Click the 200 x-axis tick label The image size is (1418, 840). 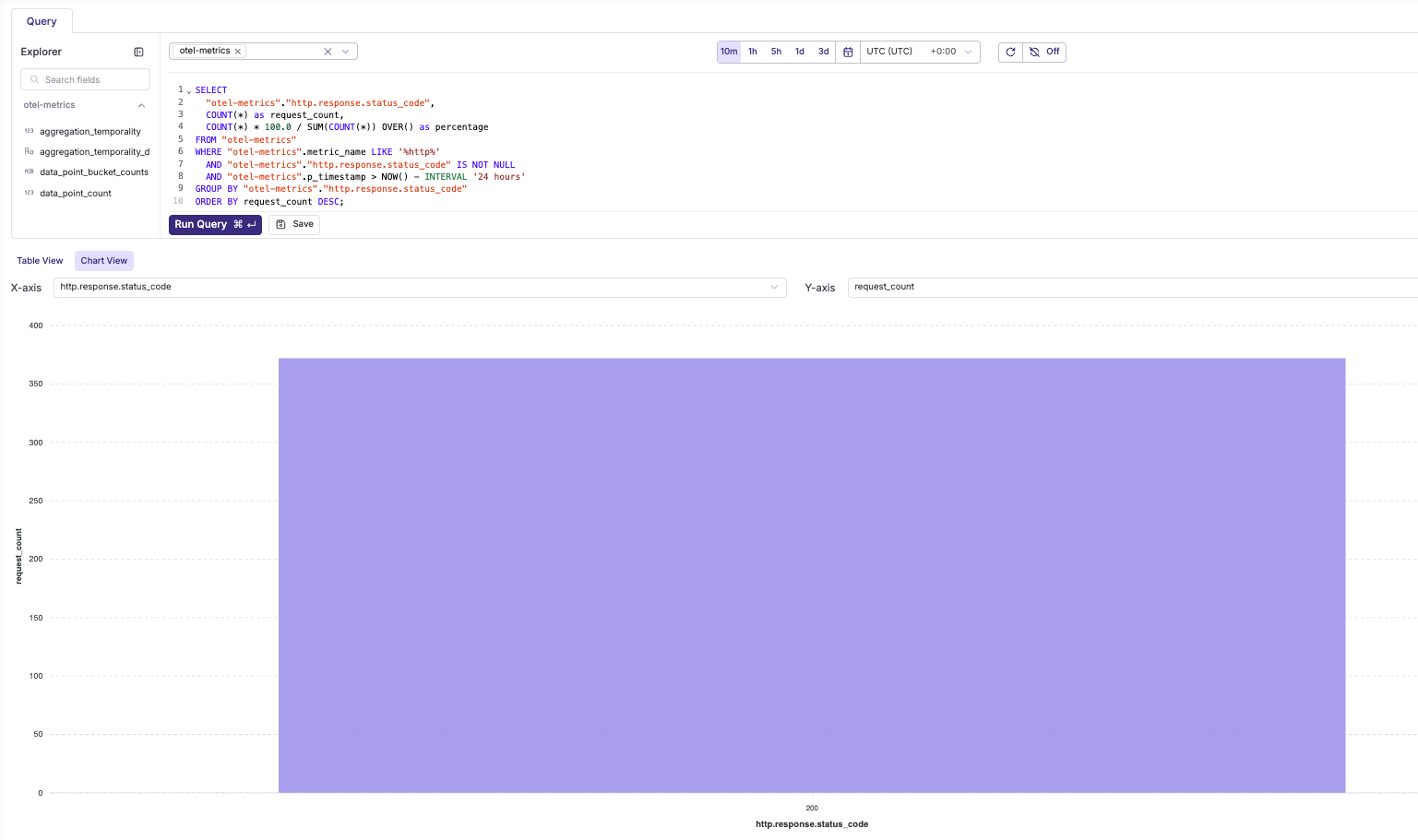[x=812, y=808]
